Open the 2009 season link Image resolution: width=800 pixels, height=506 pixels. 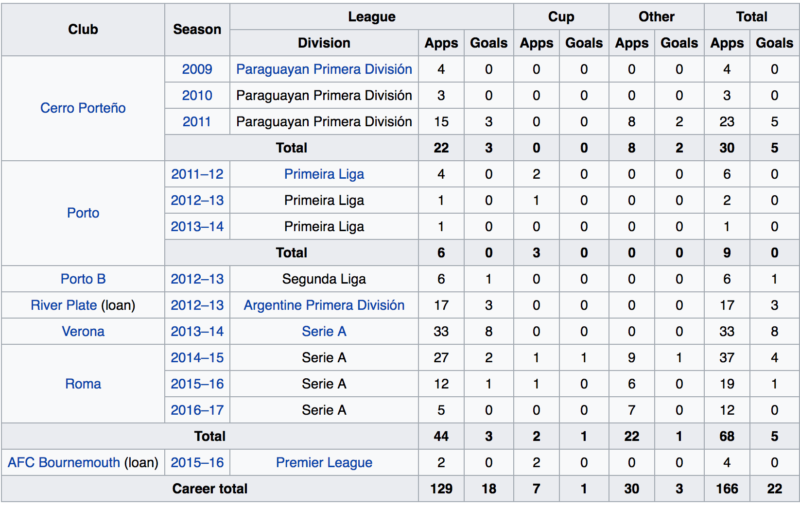[197, 69]
